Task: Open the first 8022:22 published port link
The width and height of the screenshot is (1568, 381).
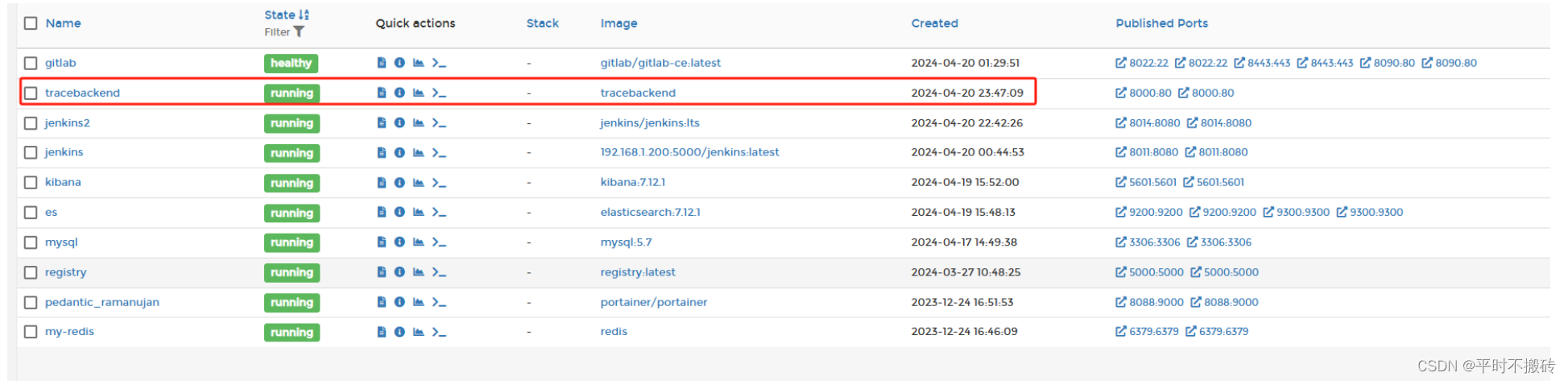Action: click(1141, 63)
